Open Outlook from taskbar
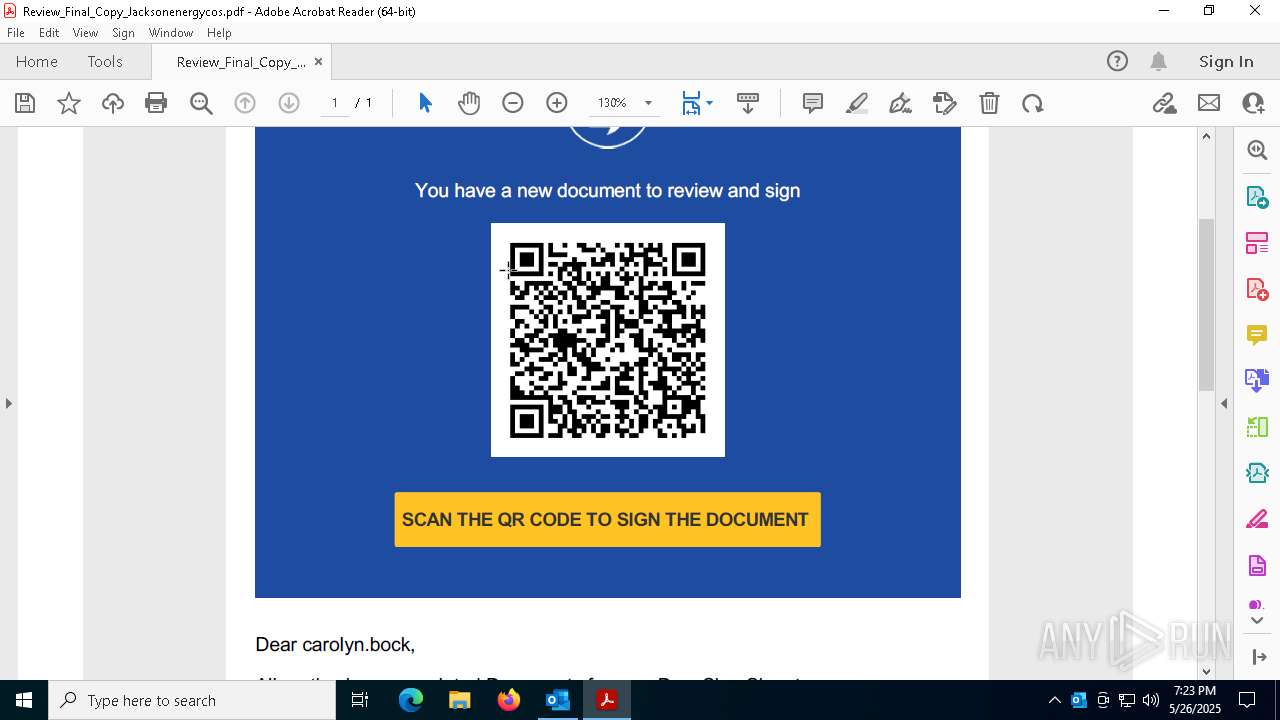Image resolution: width=1280 pixels, height=720 pixels. tap(557, 700)
